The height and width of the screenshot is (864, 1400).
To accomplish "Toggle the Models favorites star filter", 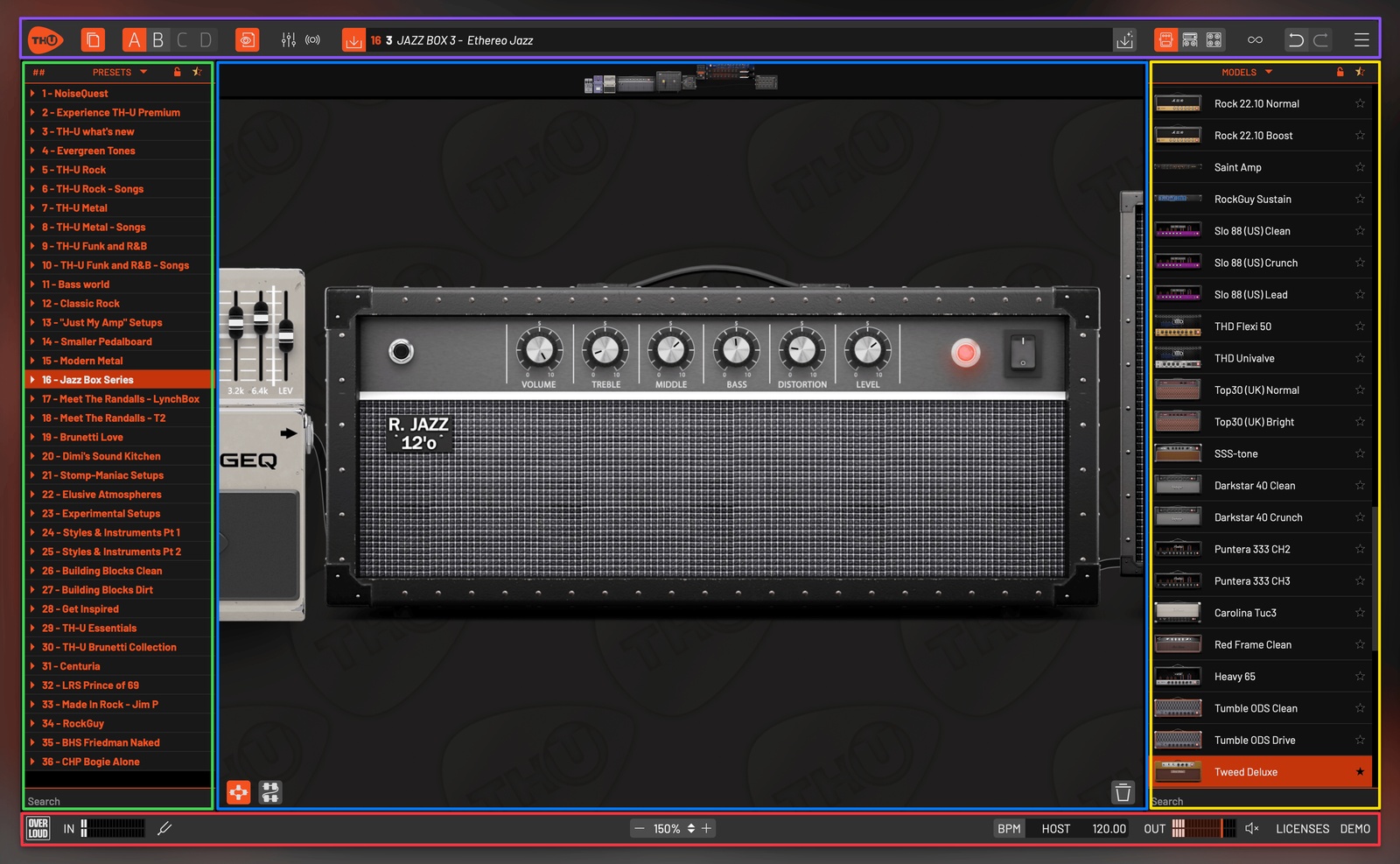I will coord(1360,72).
